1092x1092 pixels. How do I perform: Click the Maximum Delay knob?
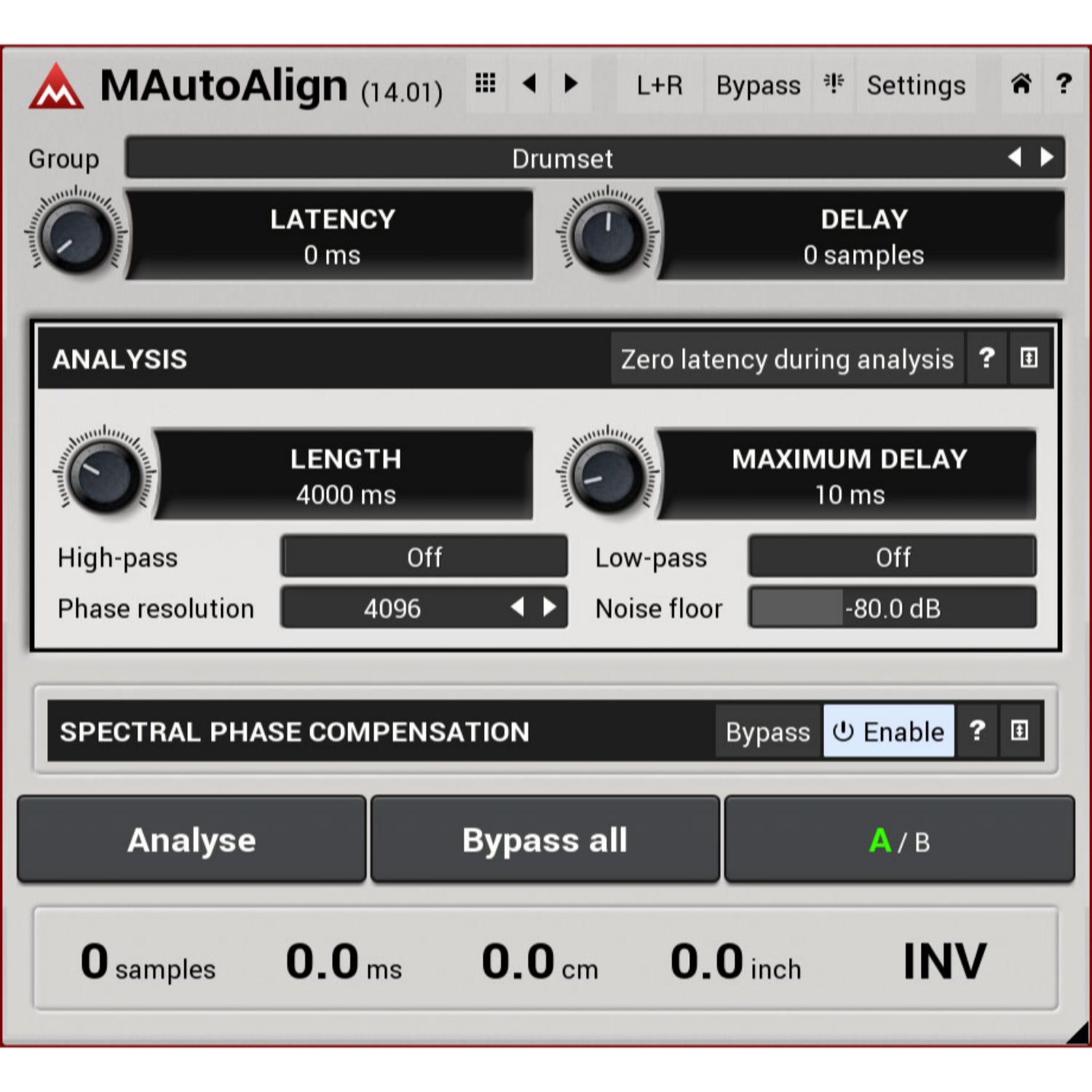click(x=608, y=474)
